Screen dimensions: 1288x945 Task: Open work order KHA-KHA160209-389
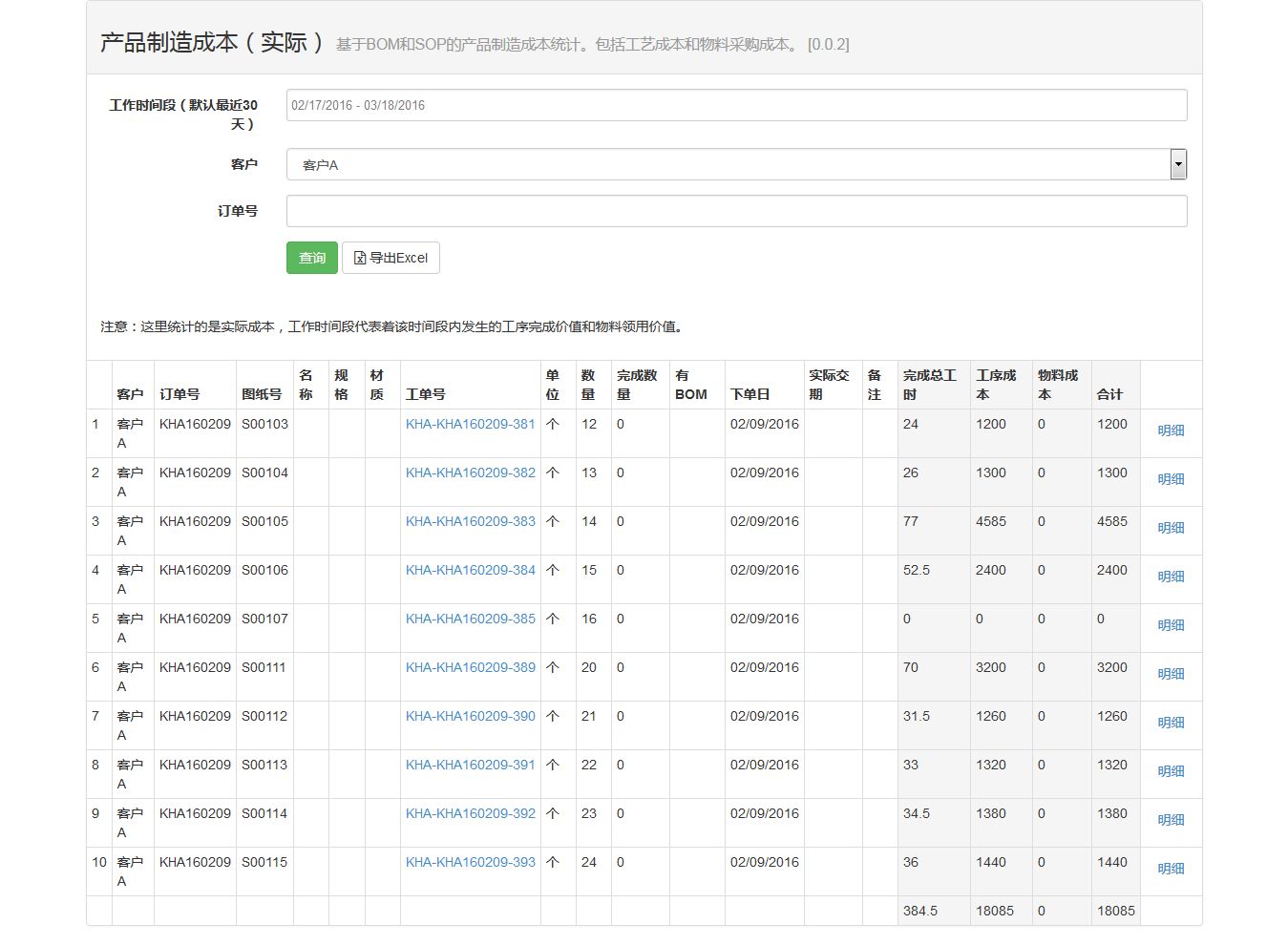coord(470,667)
